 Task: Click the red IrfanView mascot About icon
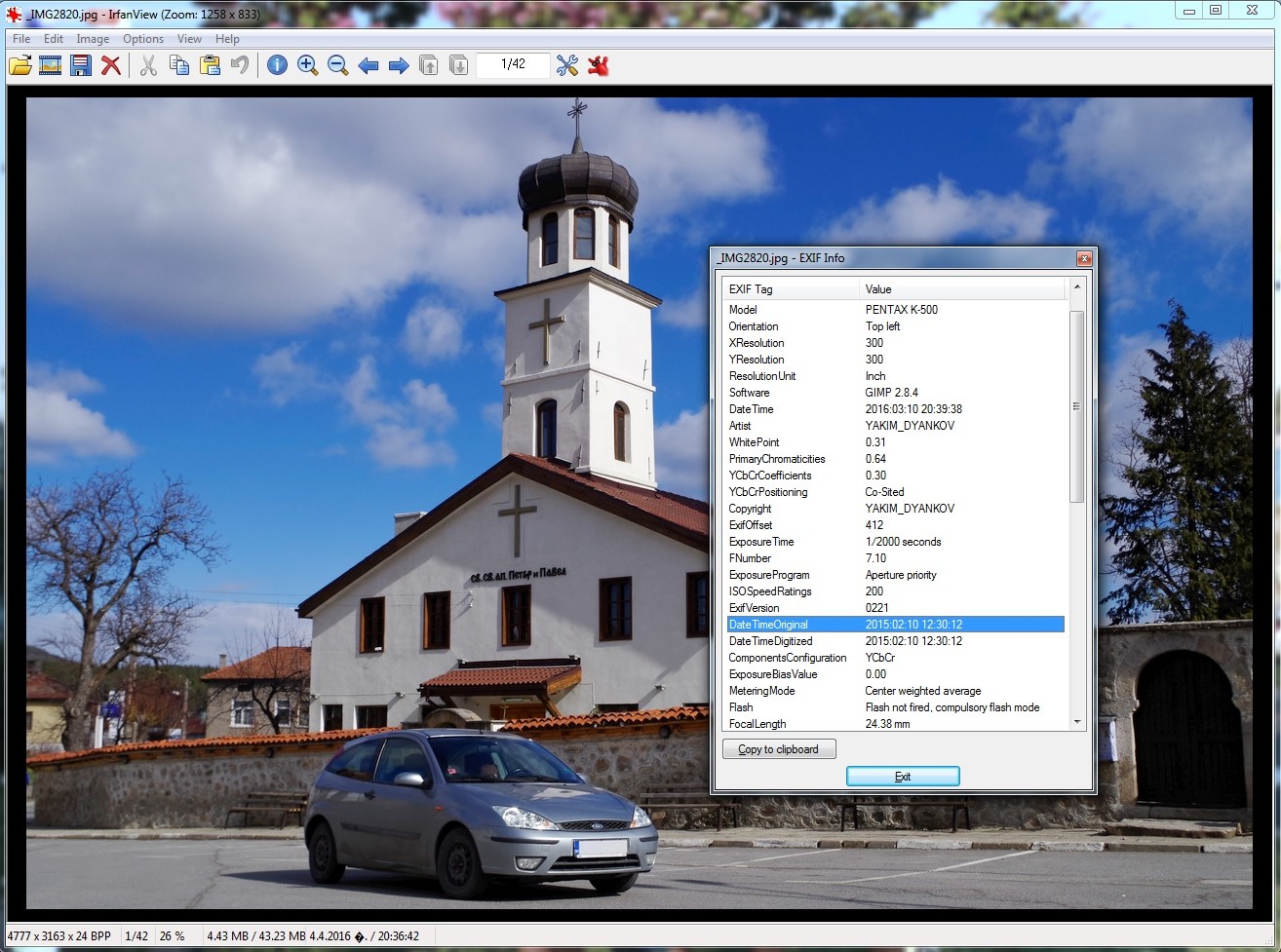pos(599,65)
